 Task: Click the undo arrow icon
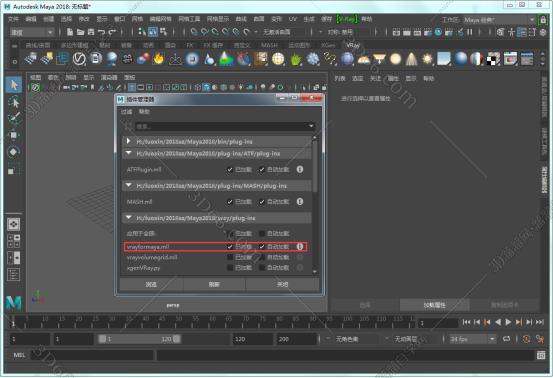(102, 32)
